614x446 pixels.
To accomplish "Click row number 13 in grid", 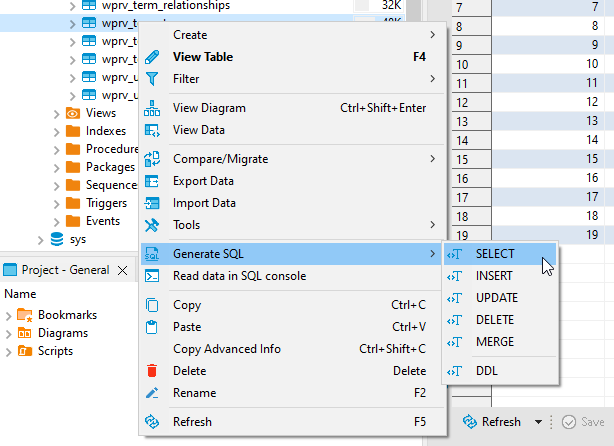I will [x=462, y=121].
